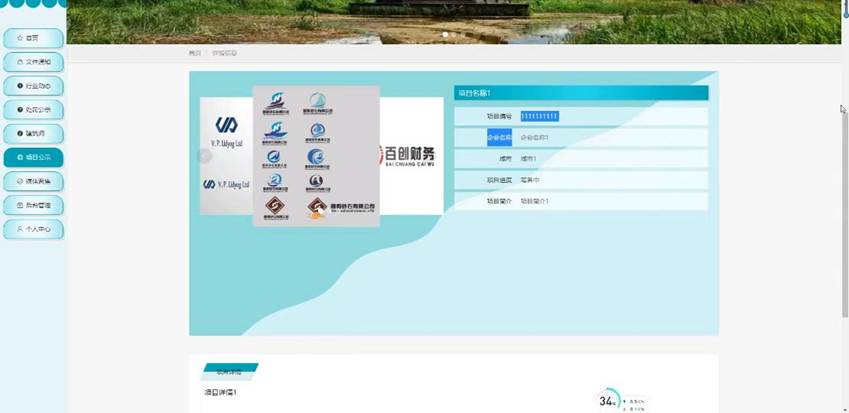
Task: Open the 后台管理 sidebar item
Action: 34,205
